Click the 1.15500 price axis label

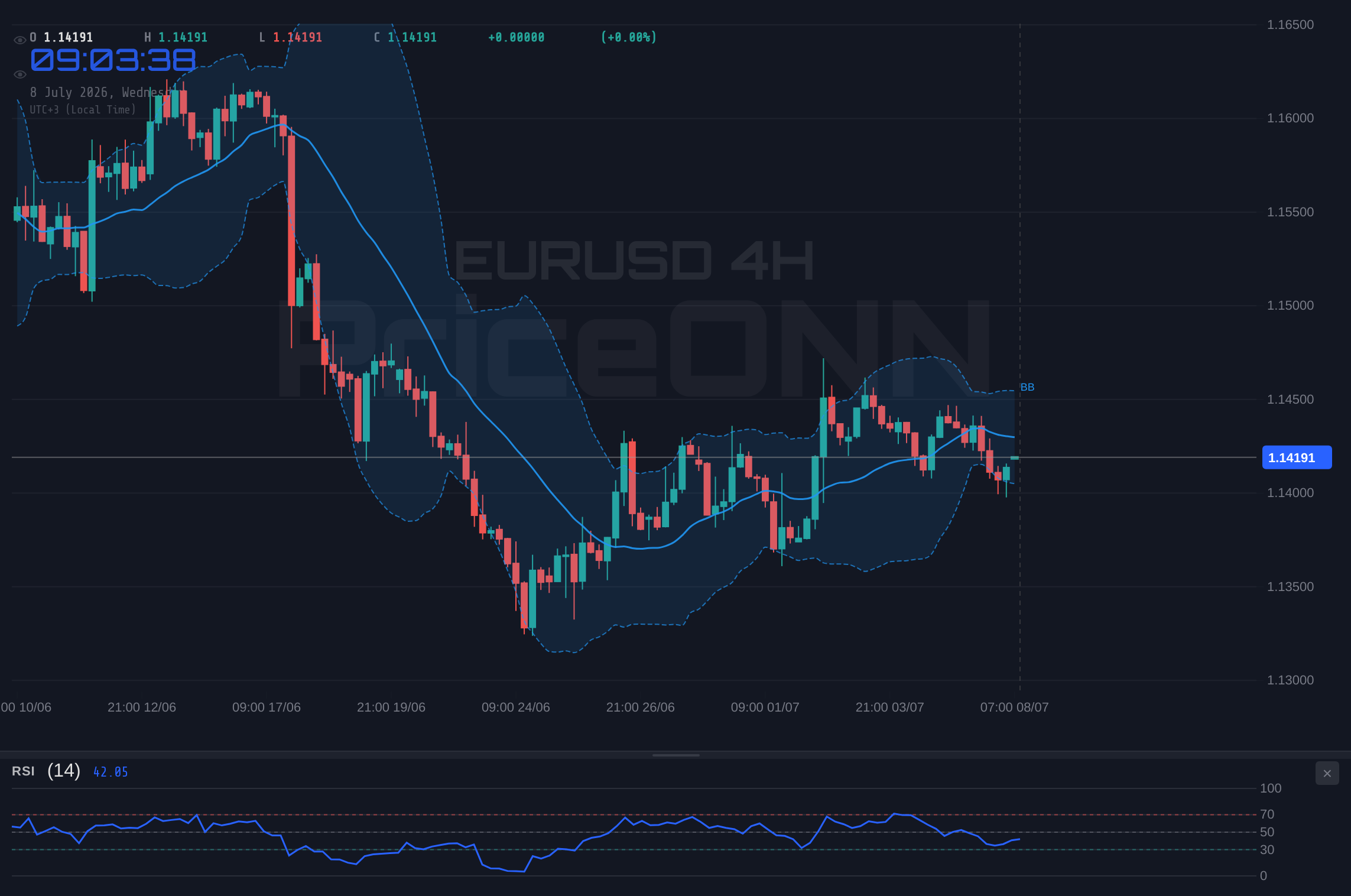1290,212
